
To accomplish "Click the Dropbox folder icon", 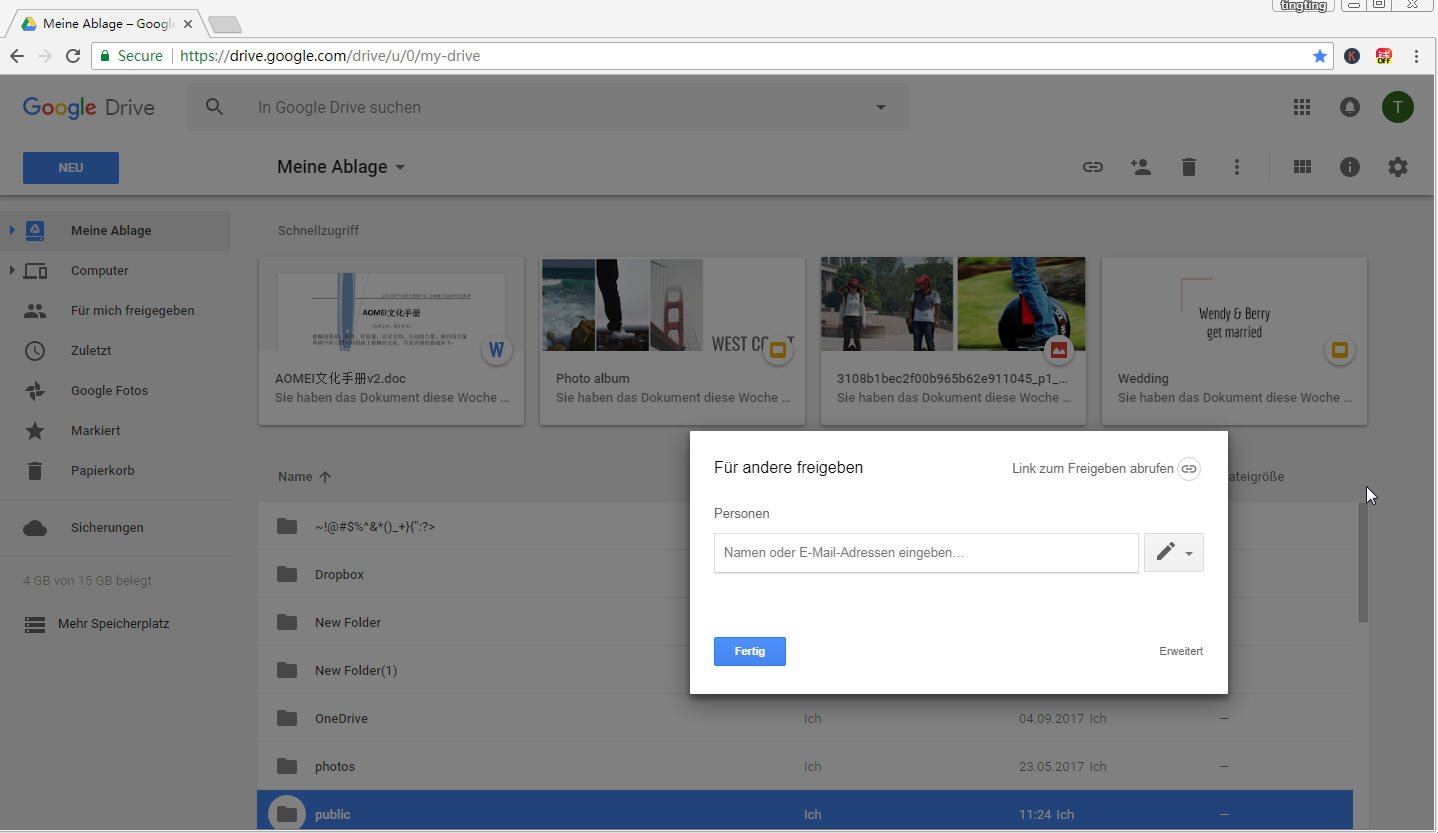I will [x=287, y=574].
